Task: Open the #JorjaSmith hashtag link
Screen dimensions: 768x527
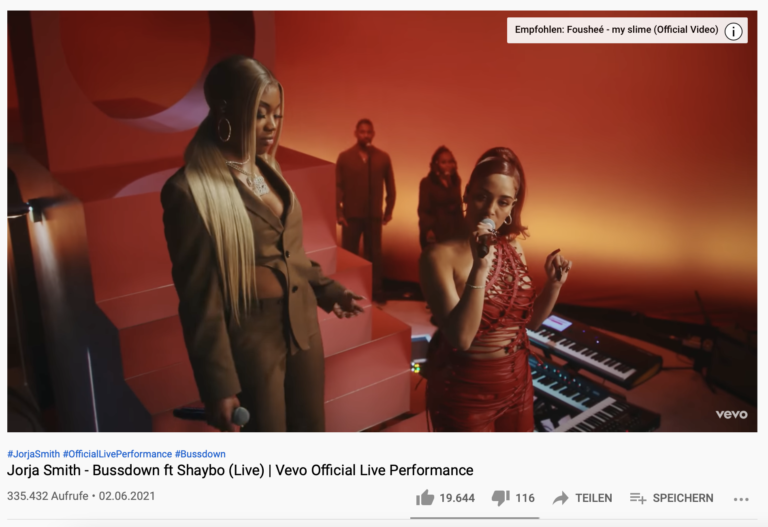Action: [x=33, y=454]
